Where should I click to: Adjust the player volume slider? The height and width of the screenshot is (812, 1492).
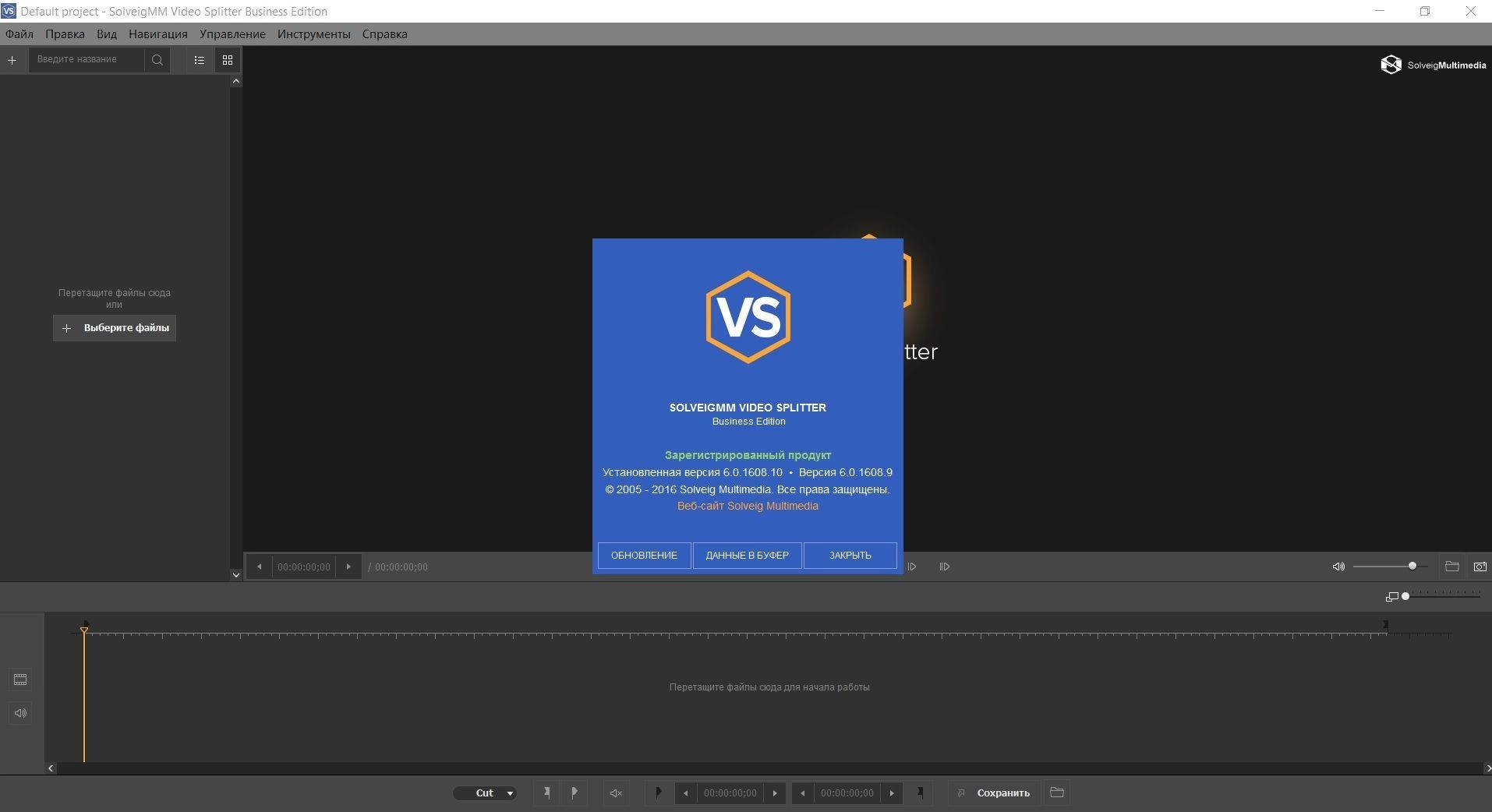pyautogui.click(x=1390, y=567)
